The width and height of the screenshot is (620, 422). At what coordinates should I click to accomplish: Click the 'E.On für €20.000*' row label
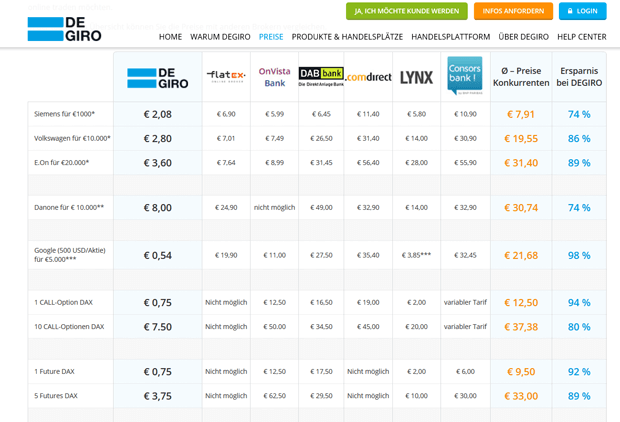click(62, 163)
